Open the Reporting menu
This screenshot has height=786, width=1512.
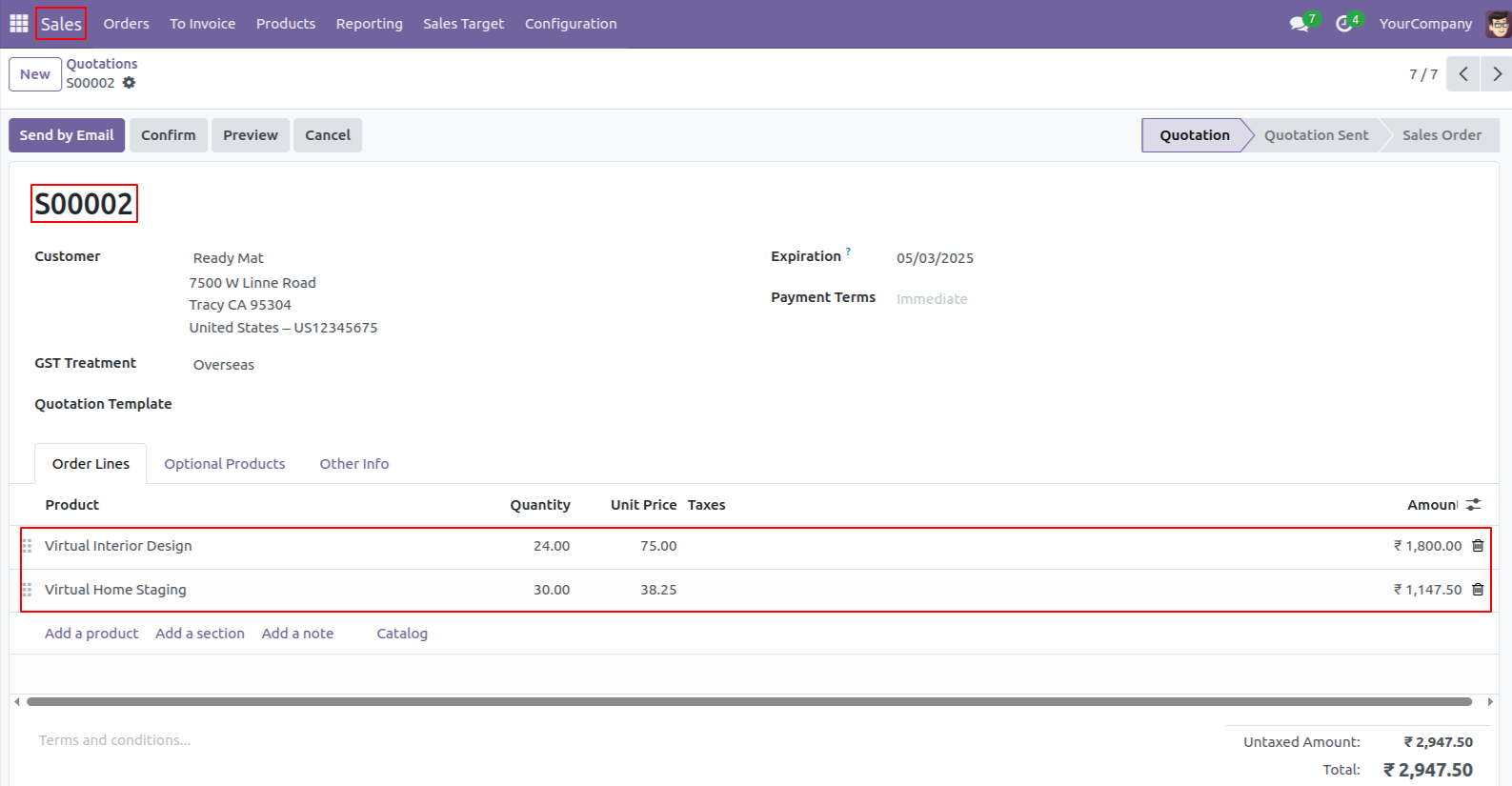[x=369, y=24]
